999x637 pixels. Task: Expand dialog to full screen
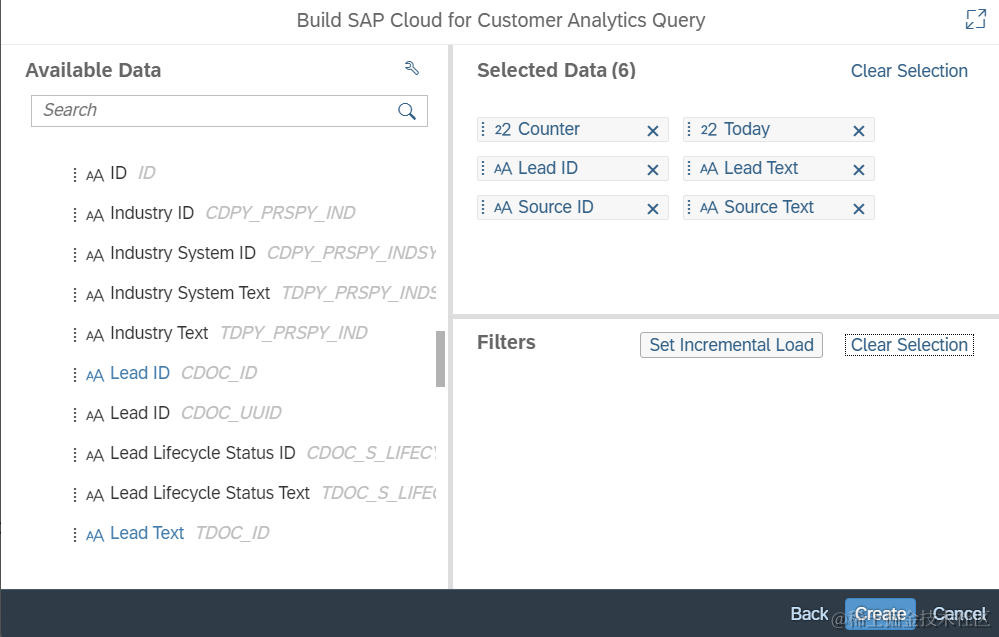(x=975, y=19)
